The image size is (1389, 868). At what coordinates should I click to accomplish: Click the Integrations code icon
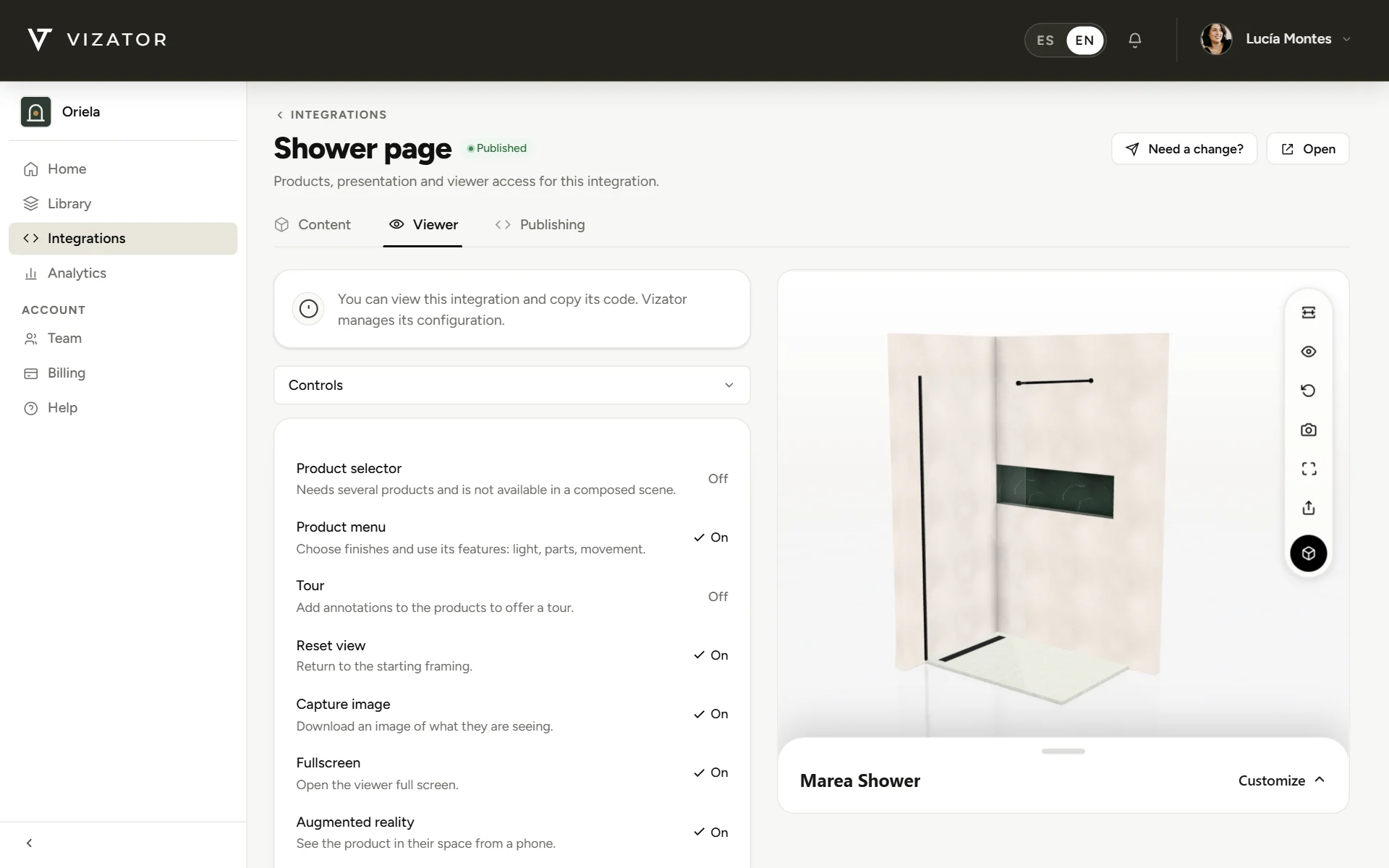(30, 238)
